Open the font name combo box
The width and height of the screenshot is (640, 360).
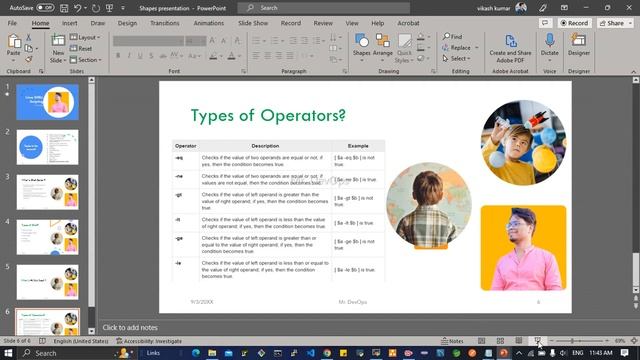148,40
